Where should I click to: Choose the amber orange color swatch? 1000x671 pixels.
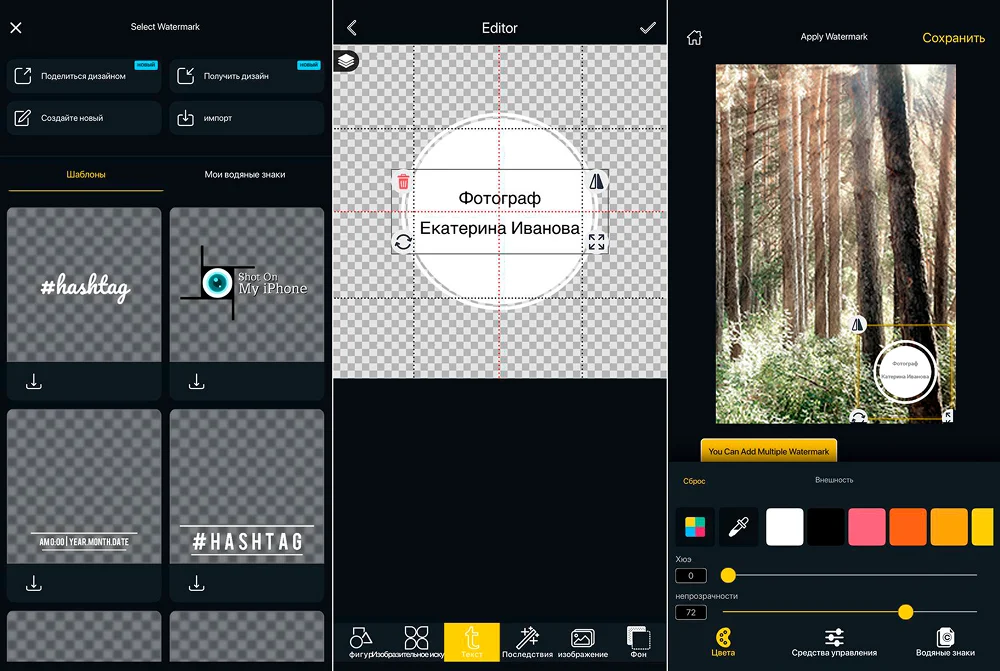[949, 527]
